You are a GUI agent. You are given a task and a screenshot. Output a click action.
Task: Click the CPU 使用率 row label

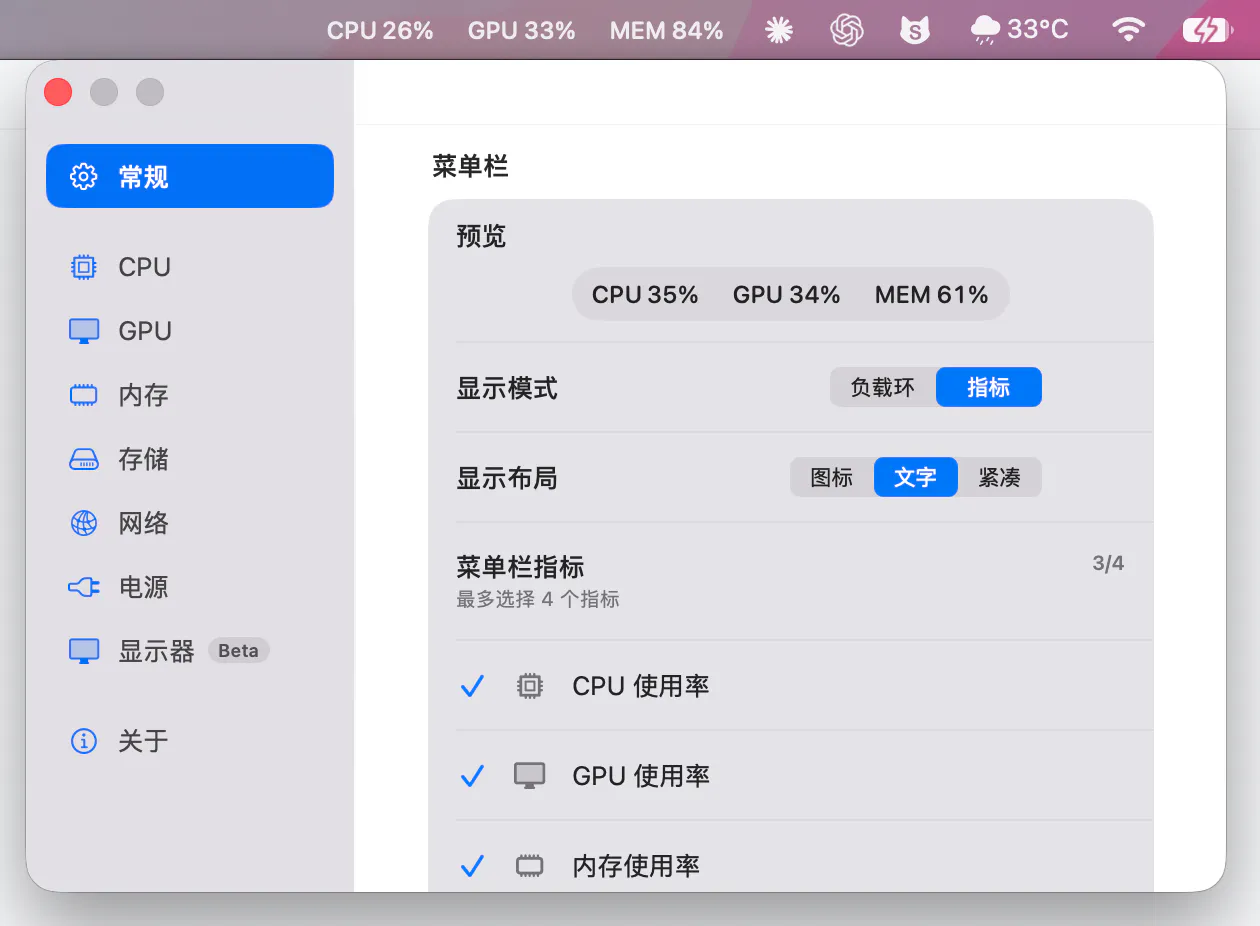(641, 687)
